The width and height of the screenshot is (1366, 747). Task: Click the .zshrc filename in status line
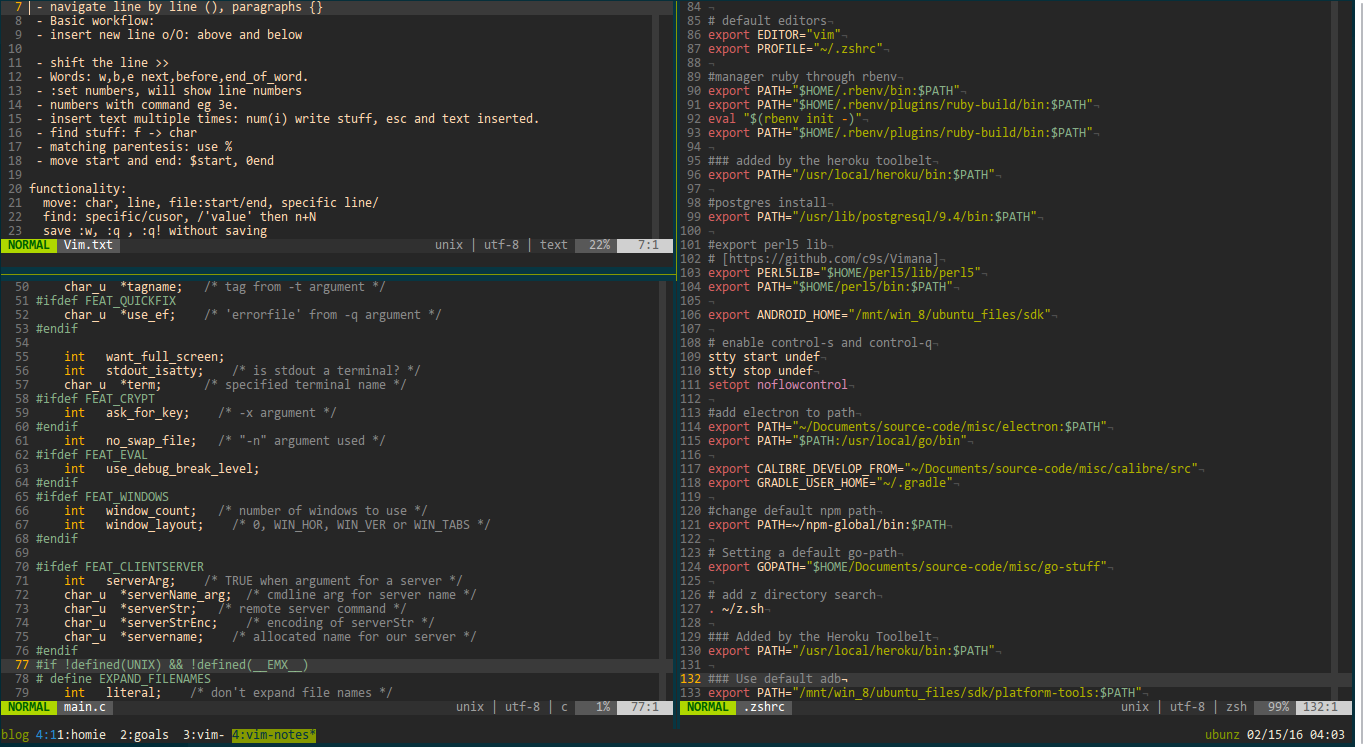764,707
